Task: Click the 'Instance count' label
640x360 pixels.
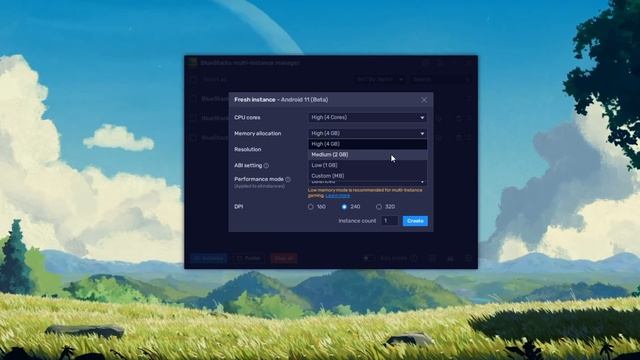Action: click(x=357, y=221)
